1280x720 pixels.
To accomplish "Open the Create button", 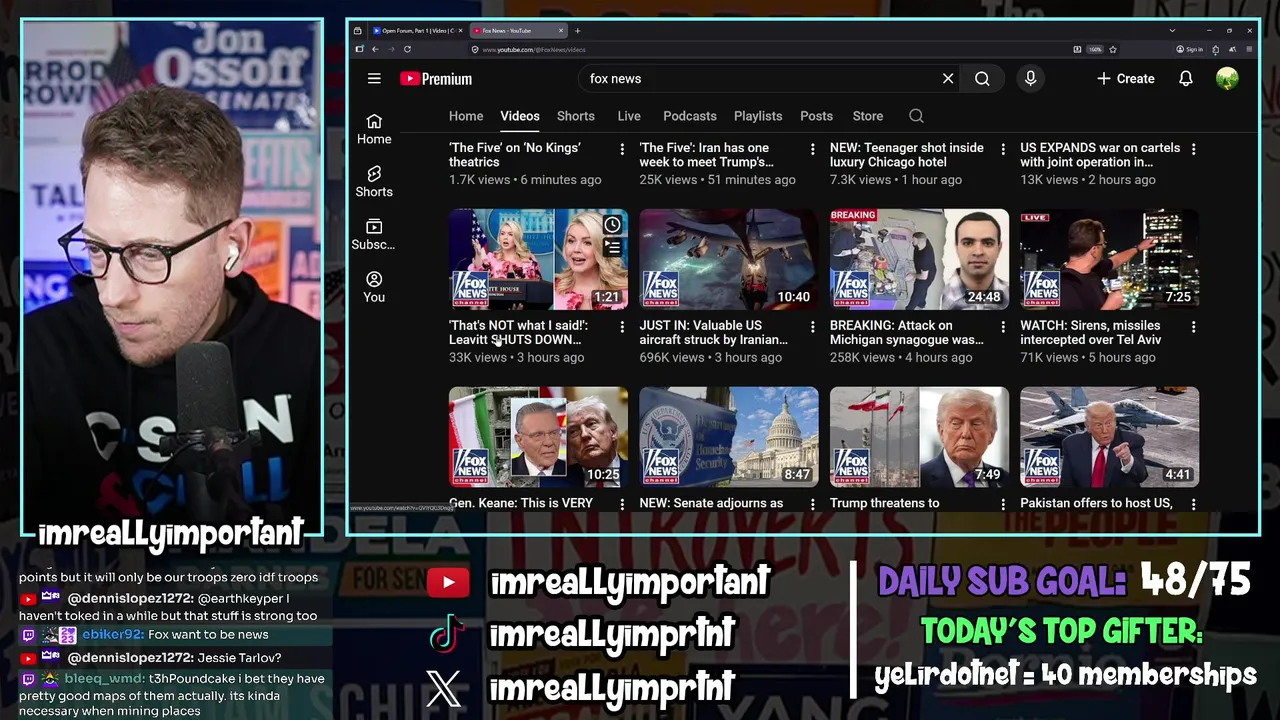I will (x=1125, y=79).
